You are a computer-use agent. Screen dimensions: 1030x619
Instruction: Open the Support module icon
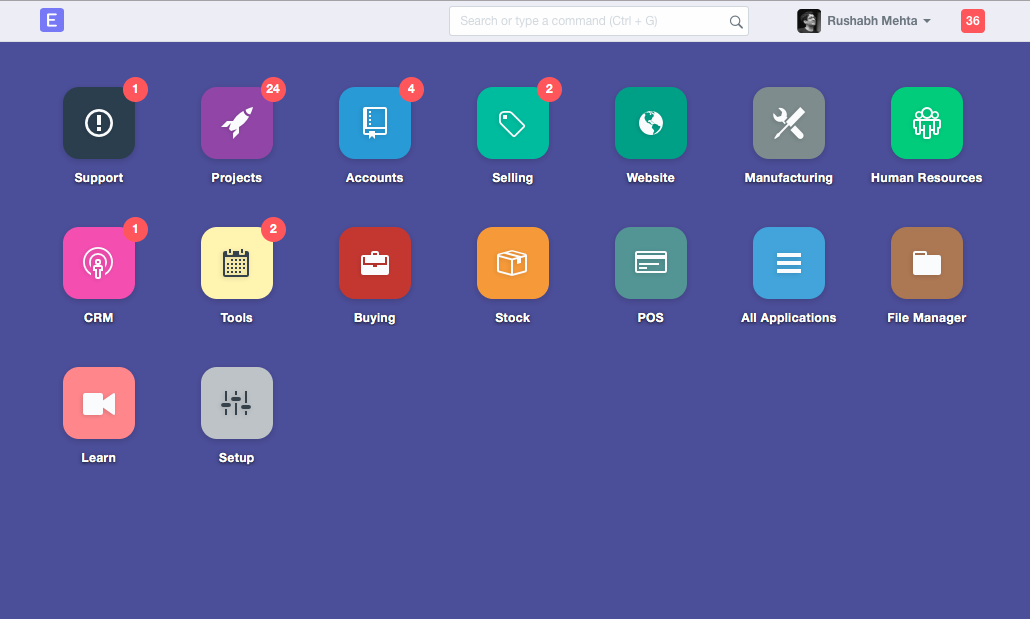[x=99, y=123]
